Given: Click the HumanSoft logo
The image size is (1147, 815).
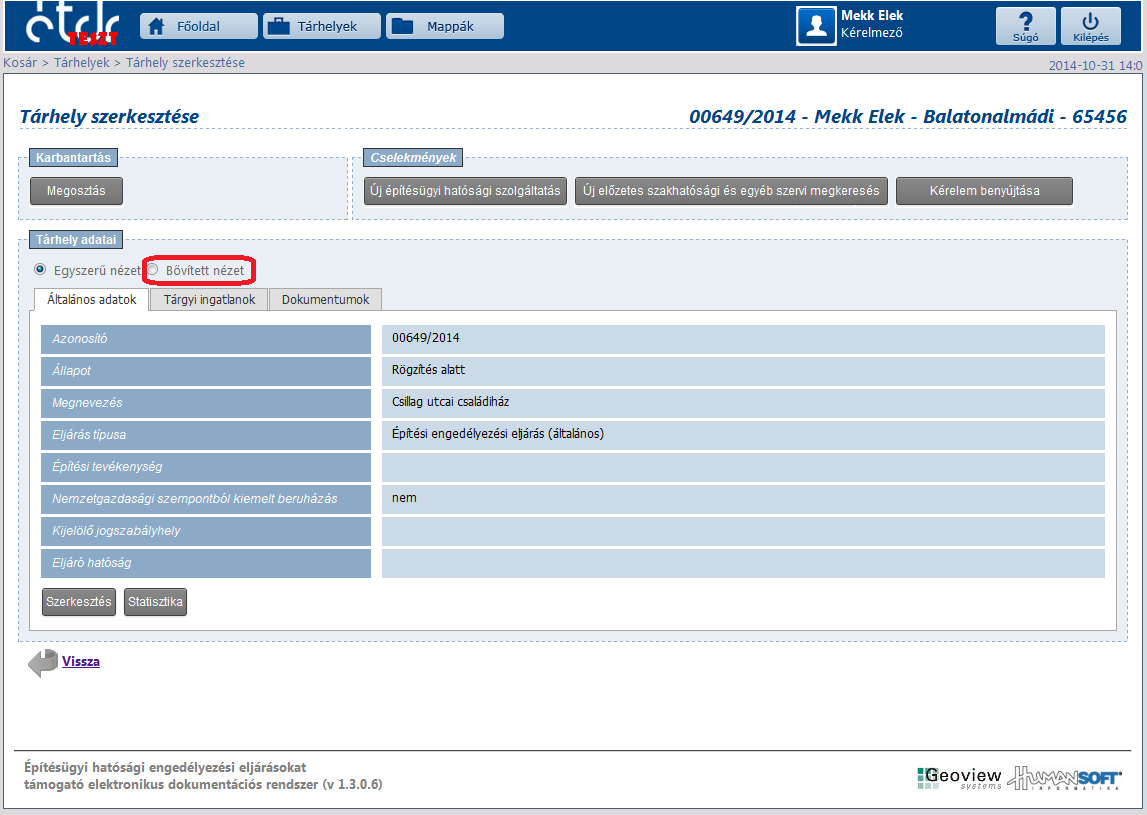Looking at the screenshot, I should coord(1064,778).
